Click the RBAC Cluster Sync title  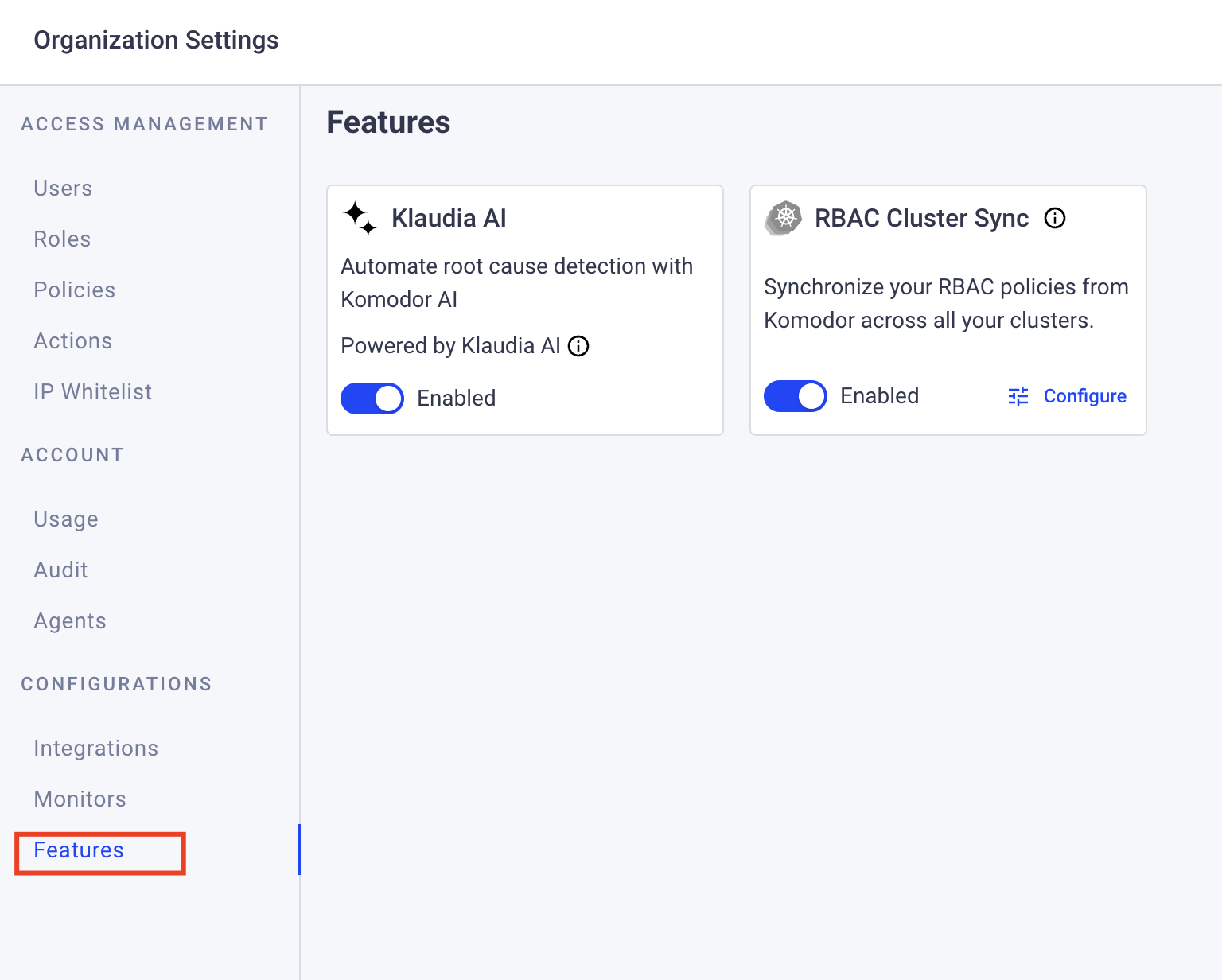(x=922, y=218)
